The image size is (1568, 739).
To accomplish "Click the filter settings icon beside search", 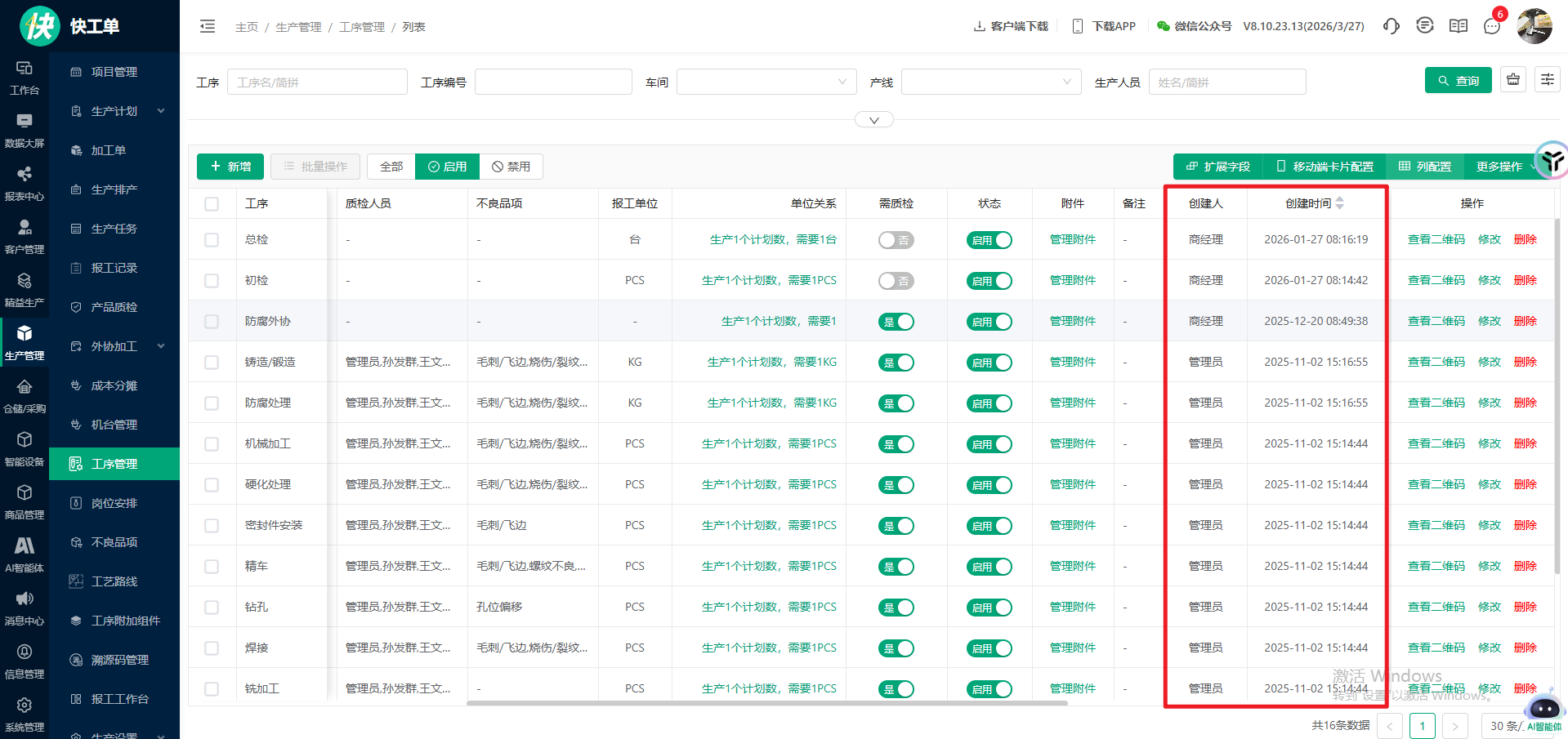I will coord(1548,79).
